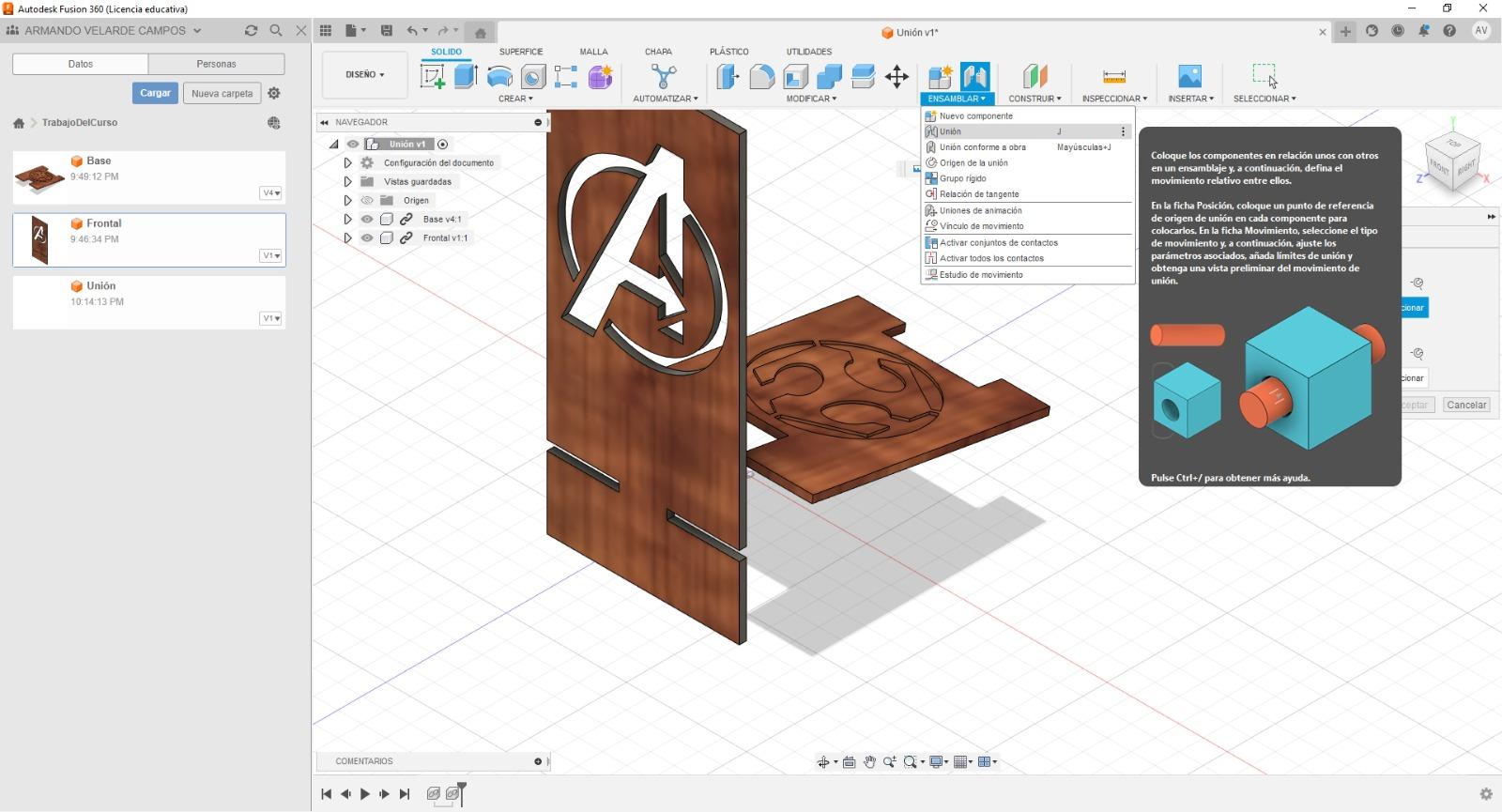Show the Origen folder via eye icon
This screenshot has width=1502, height=812.
click(x=367, y=200)
